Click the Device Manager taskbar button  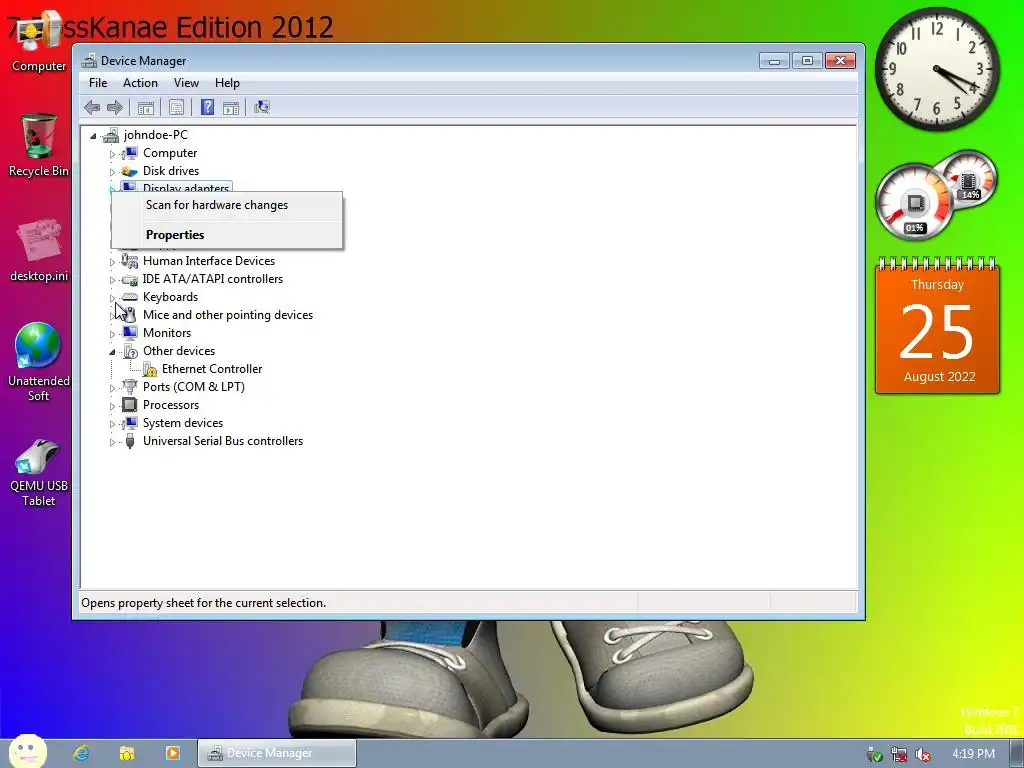click(277, 753)
